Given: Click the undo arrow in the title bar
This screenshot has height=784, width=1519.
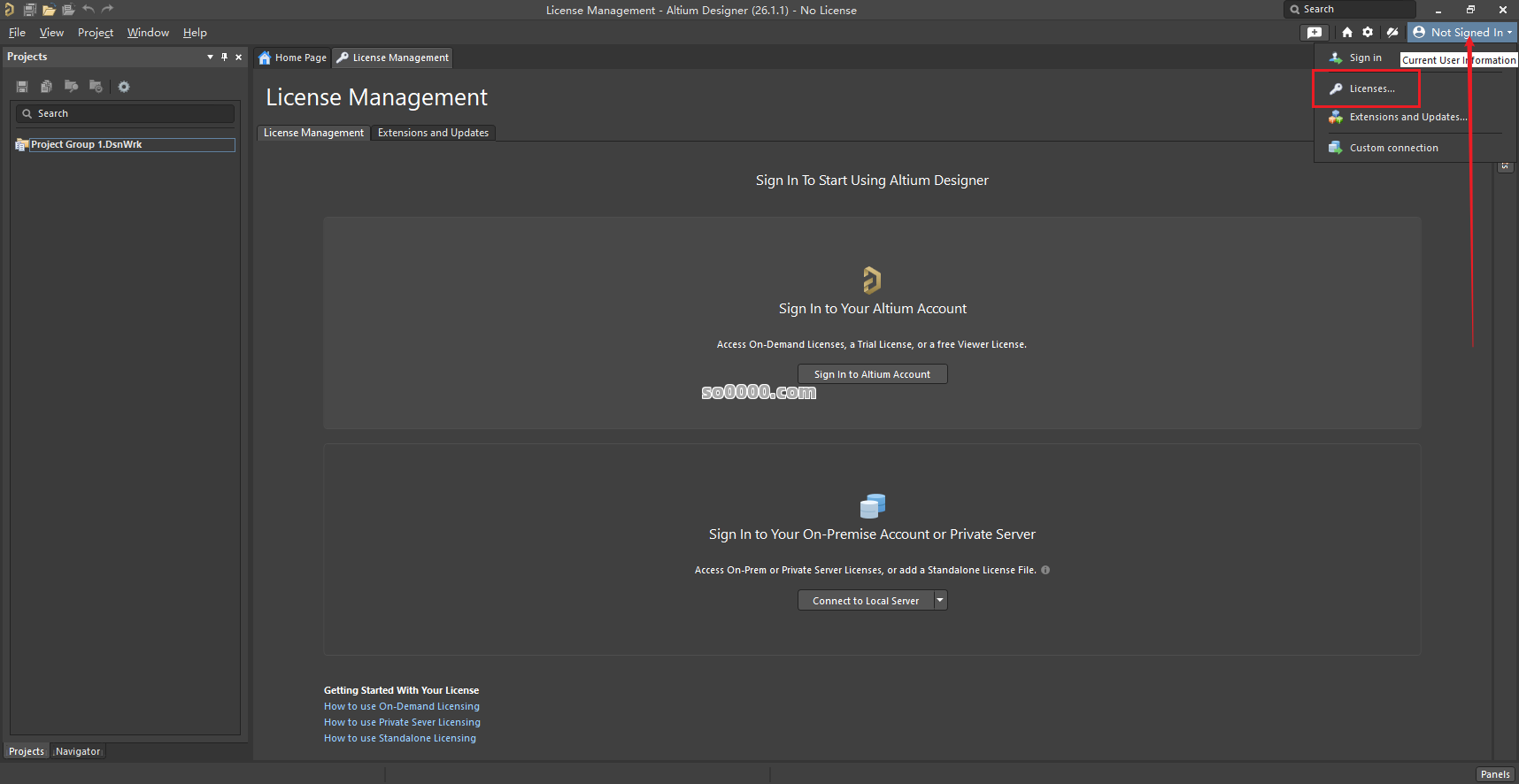Looking at the screenshot, I should tap(89, 10).
